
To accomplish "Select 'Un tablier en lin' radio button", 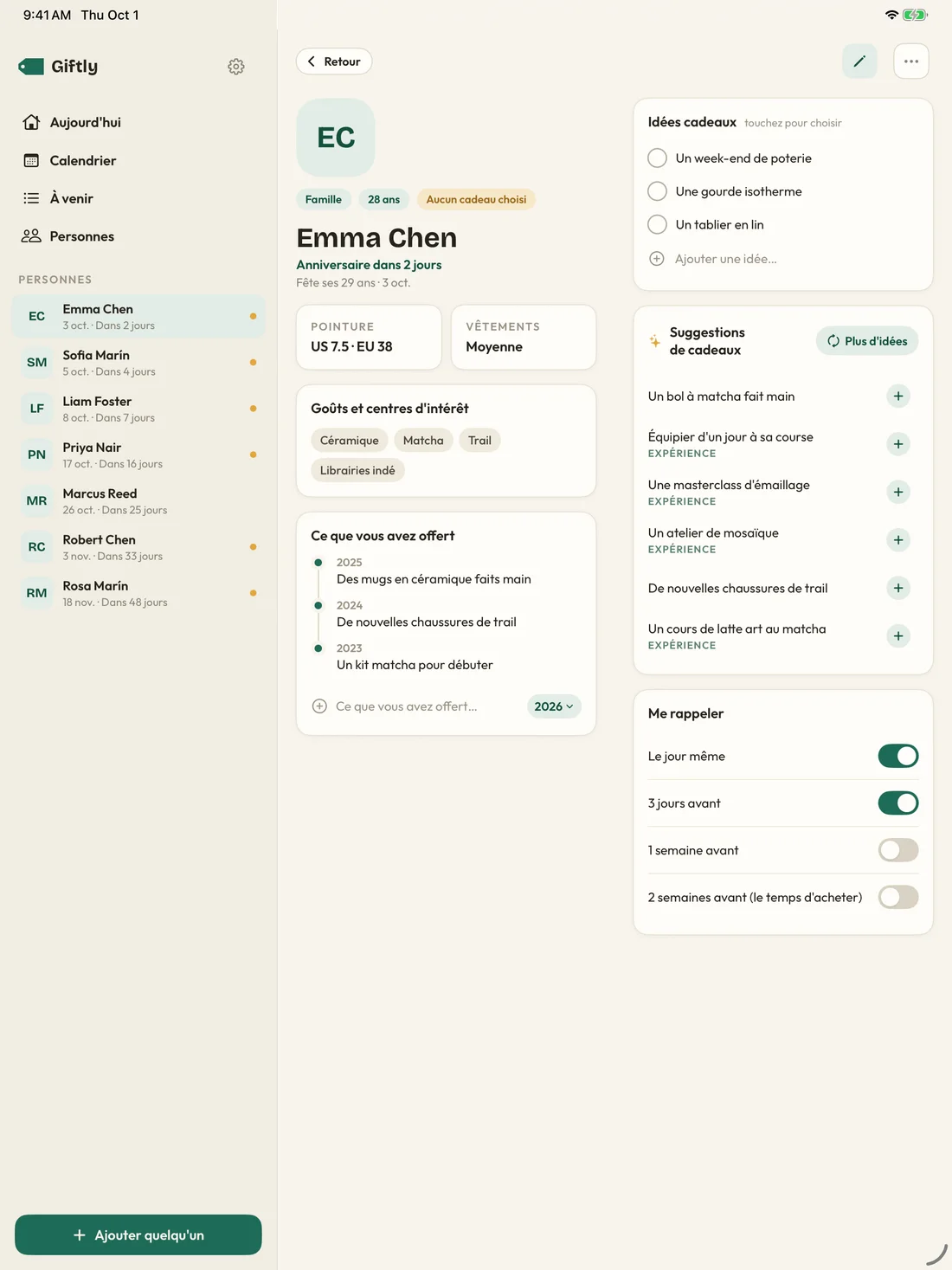I will pos(658,224).
